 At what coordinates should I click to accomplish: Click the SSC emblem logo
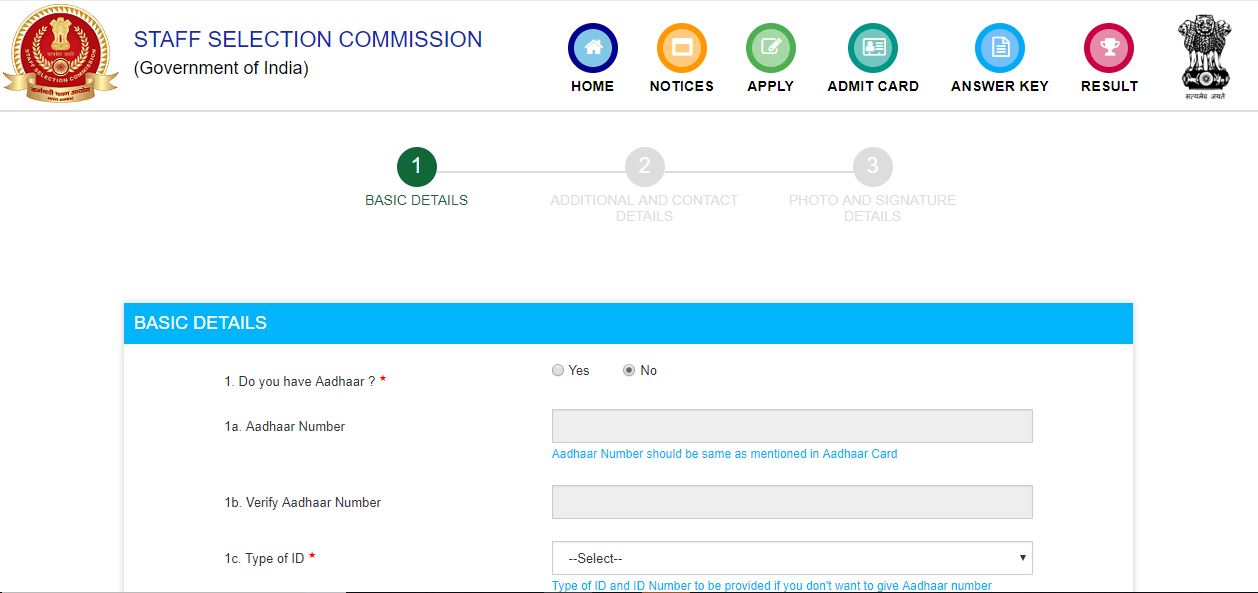point(62,55)
